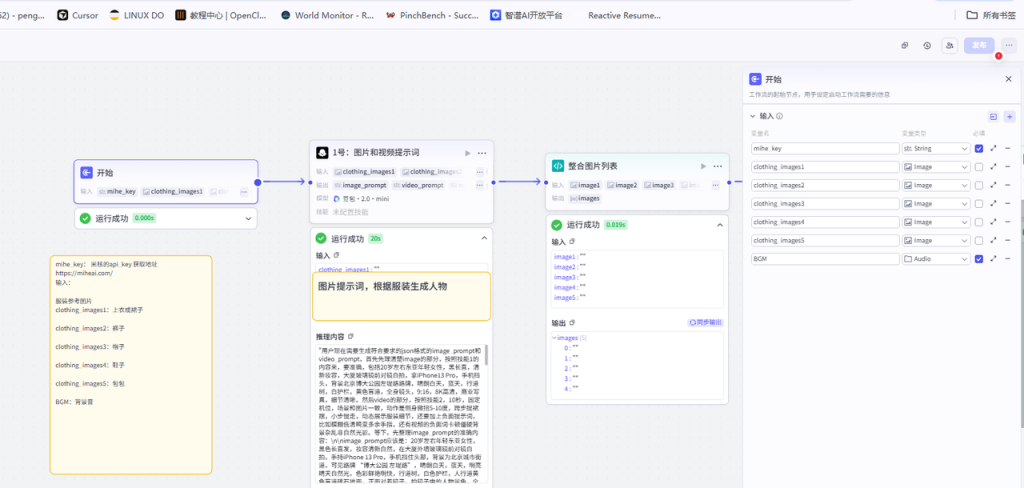
Task: Expand settings icon for clothing_images2 row
Action: pyautogui.click(x=993, y=185)
